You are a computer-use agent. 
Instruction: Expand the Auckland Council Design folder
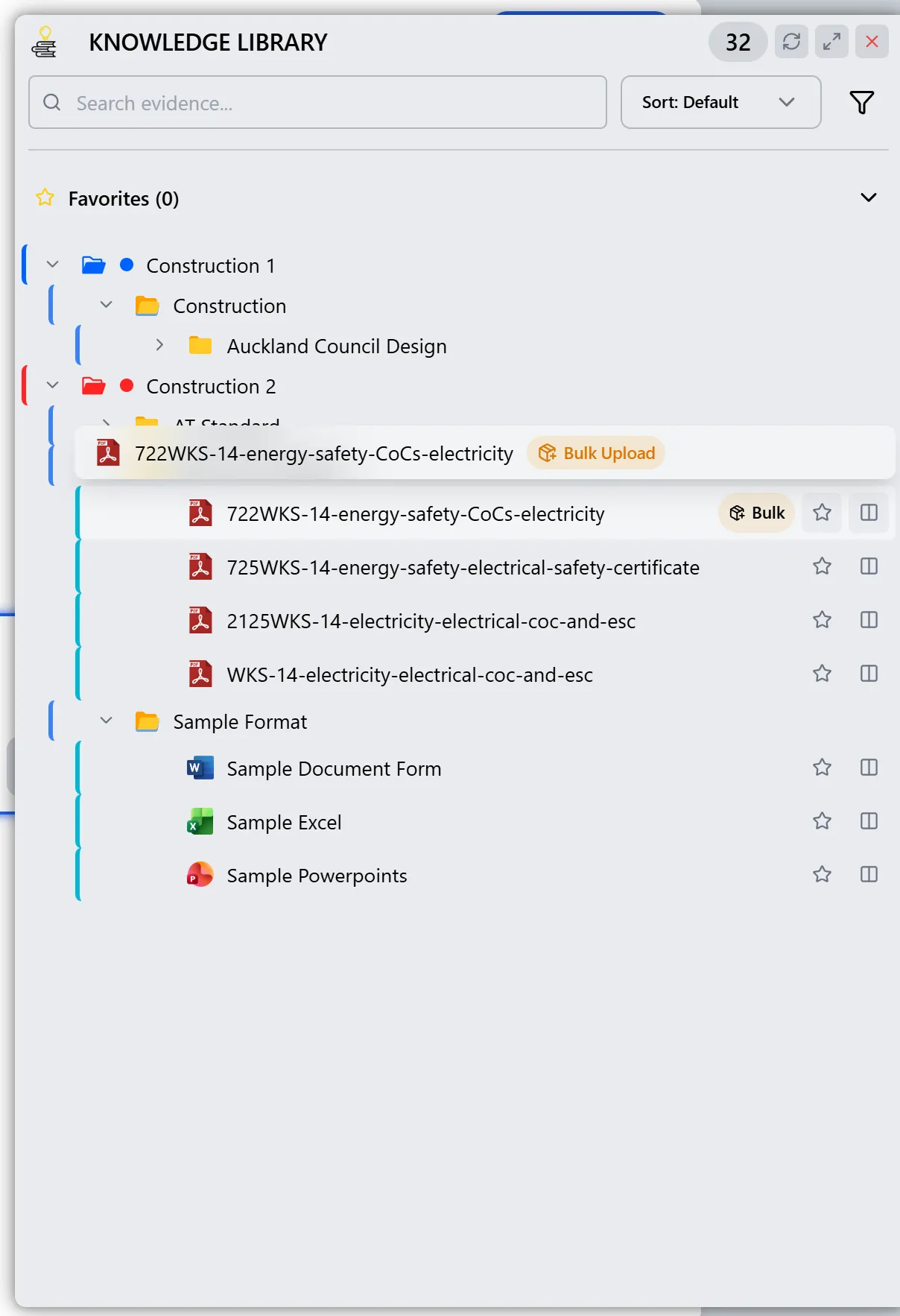pos(159,345)
